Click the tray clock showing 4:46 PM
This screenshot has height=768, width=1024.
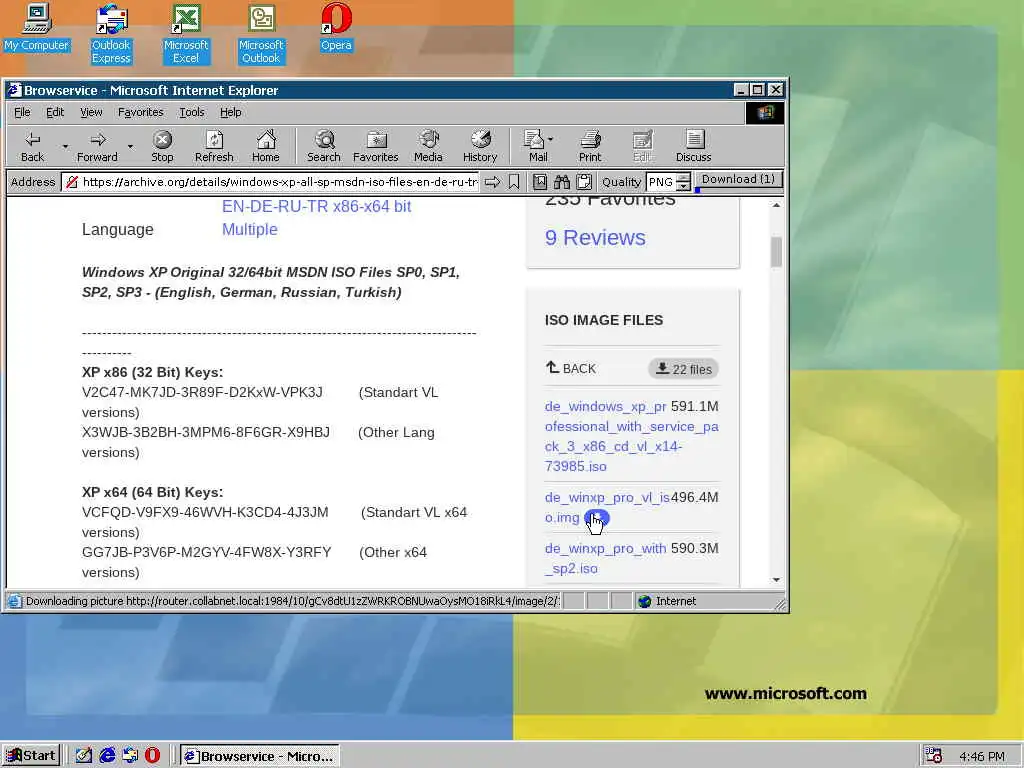982,756
